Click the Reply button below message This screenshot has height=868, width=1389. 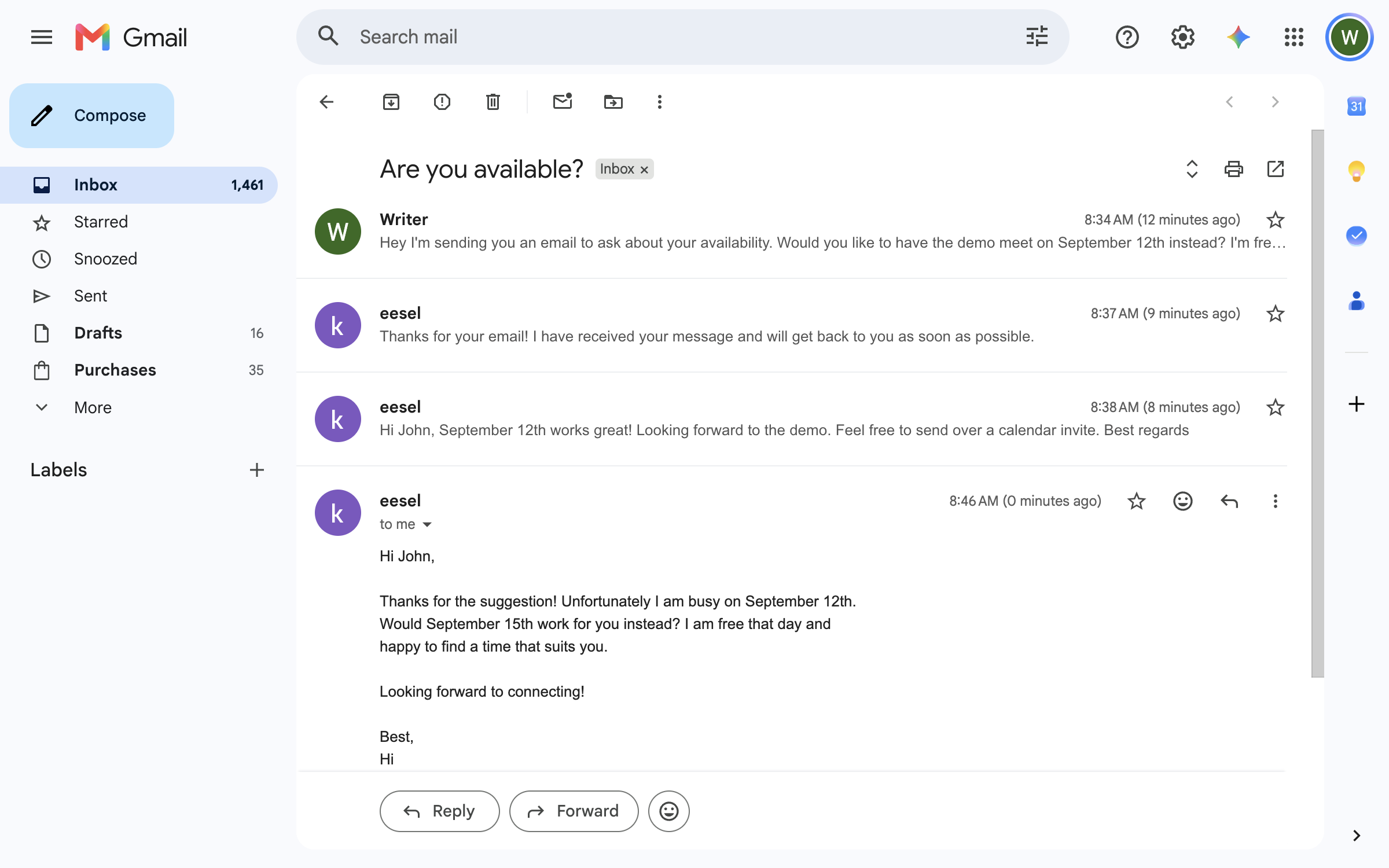440,811
